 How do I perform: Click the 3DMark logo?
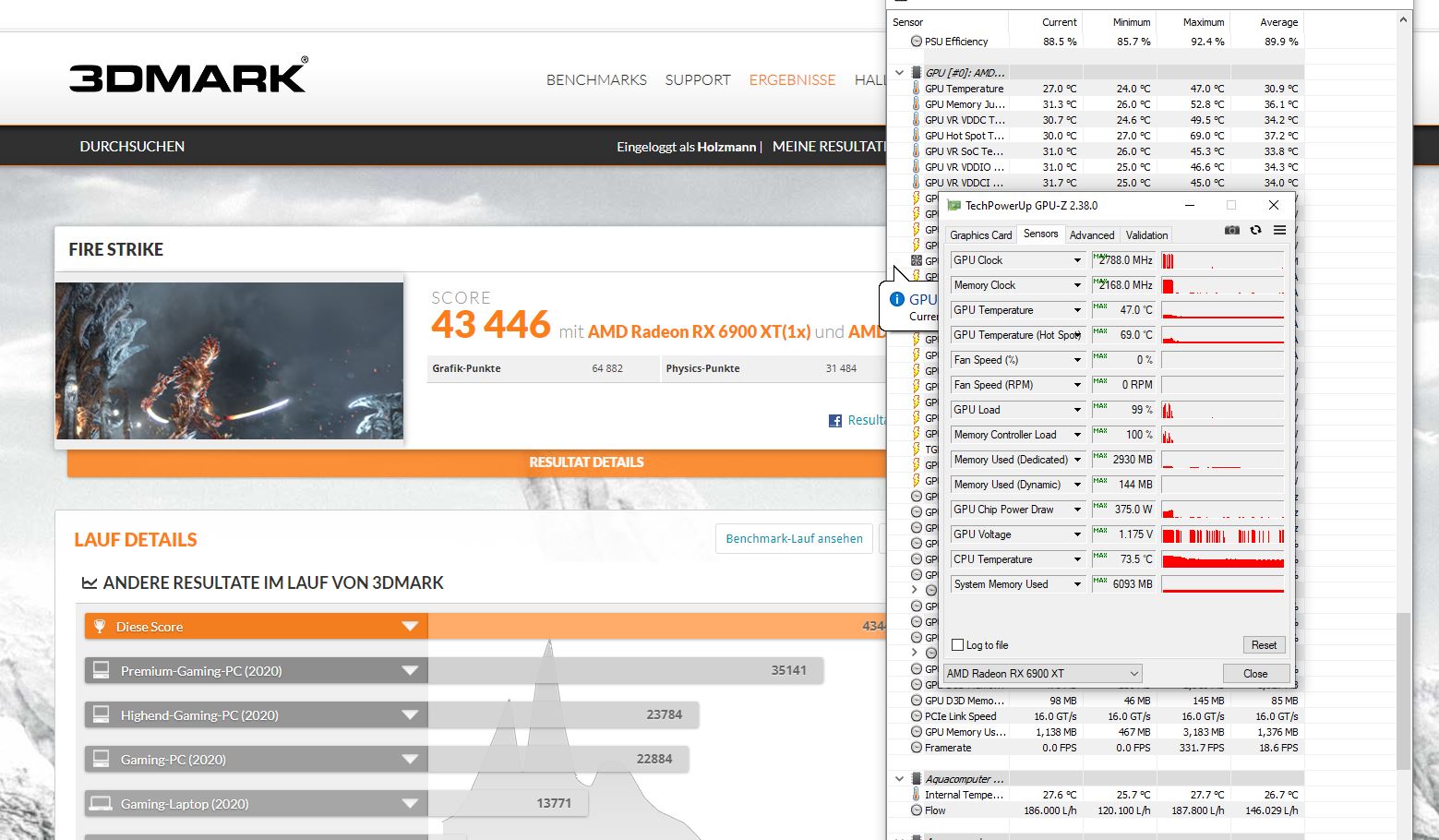click(189, 76)
